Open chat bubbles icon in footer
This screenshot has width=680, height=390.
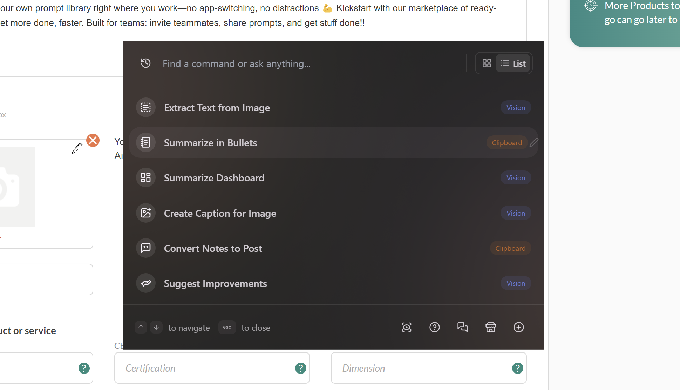coord(462,328)
